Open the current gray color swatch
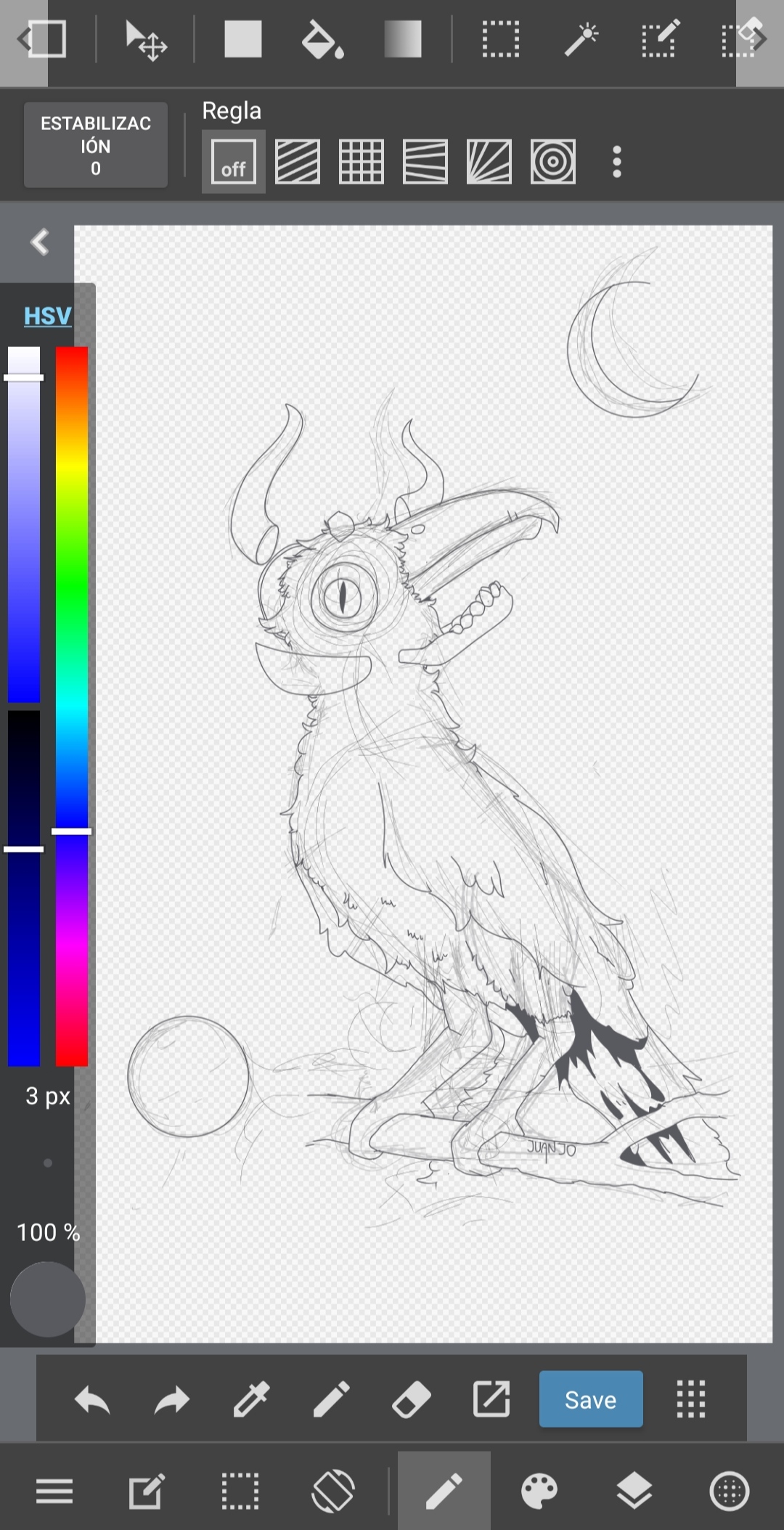The height and width of the screenshot is (1530, 784). pos(48,1299)
